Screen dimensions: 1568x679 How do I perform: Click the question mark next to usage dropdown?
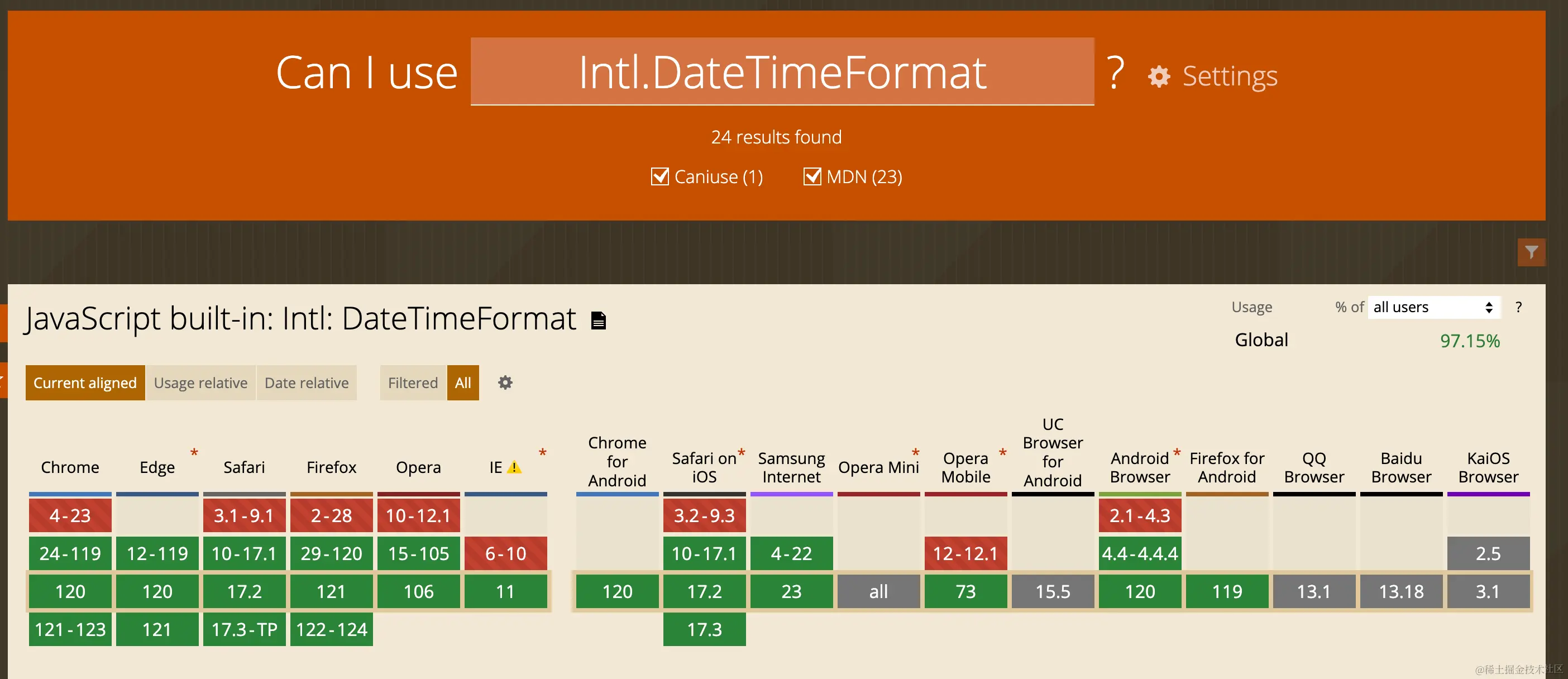[1518, 307]
